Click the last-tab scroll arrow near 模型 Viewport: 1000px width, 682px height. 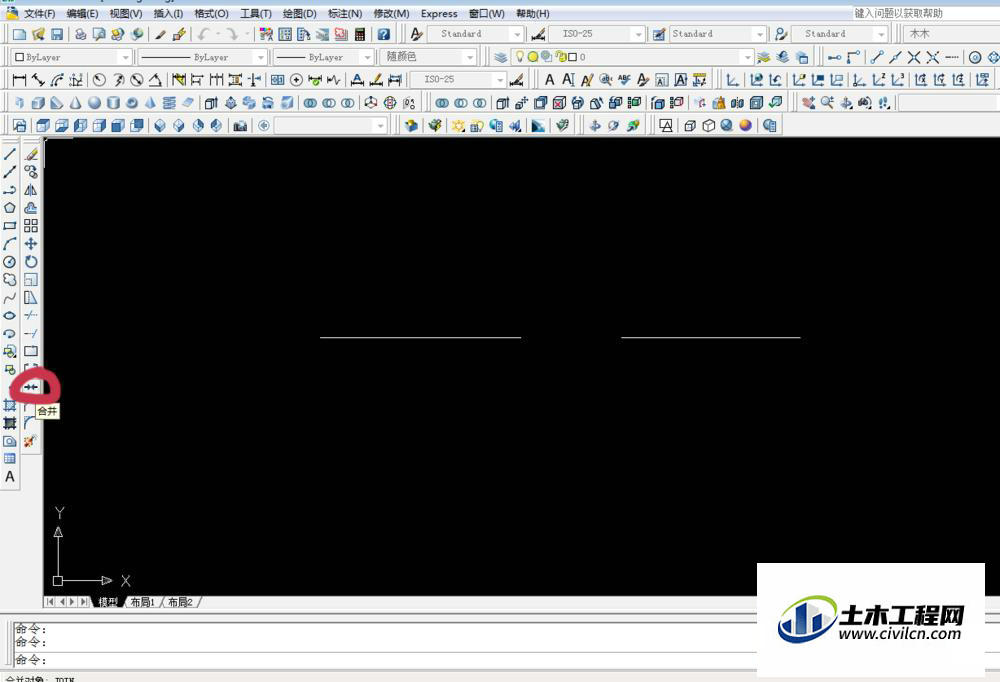coord(84,602)
